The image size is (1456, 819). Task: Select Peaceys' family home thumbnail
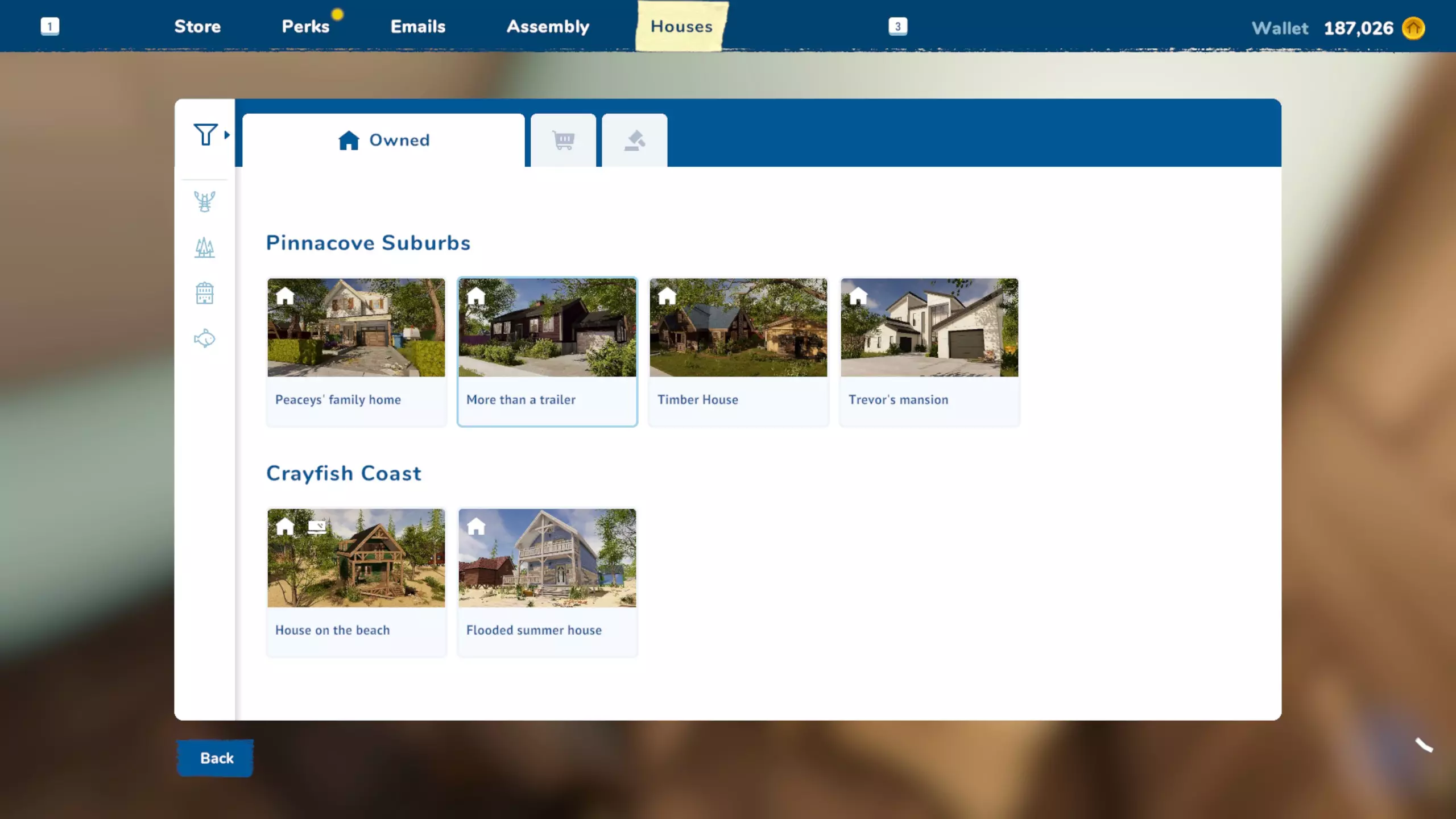(x=357, y=328)
